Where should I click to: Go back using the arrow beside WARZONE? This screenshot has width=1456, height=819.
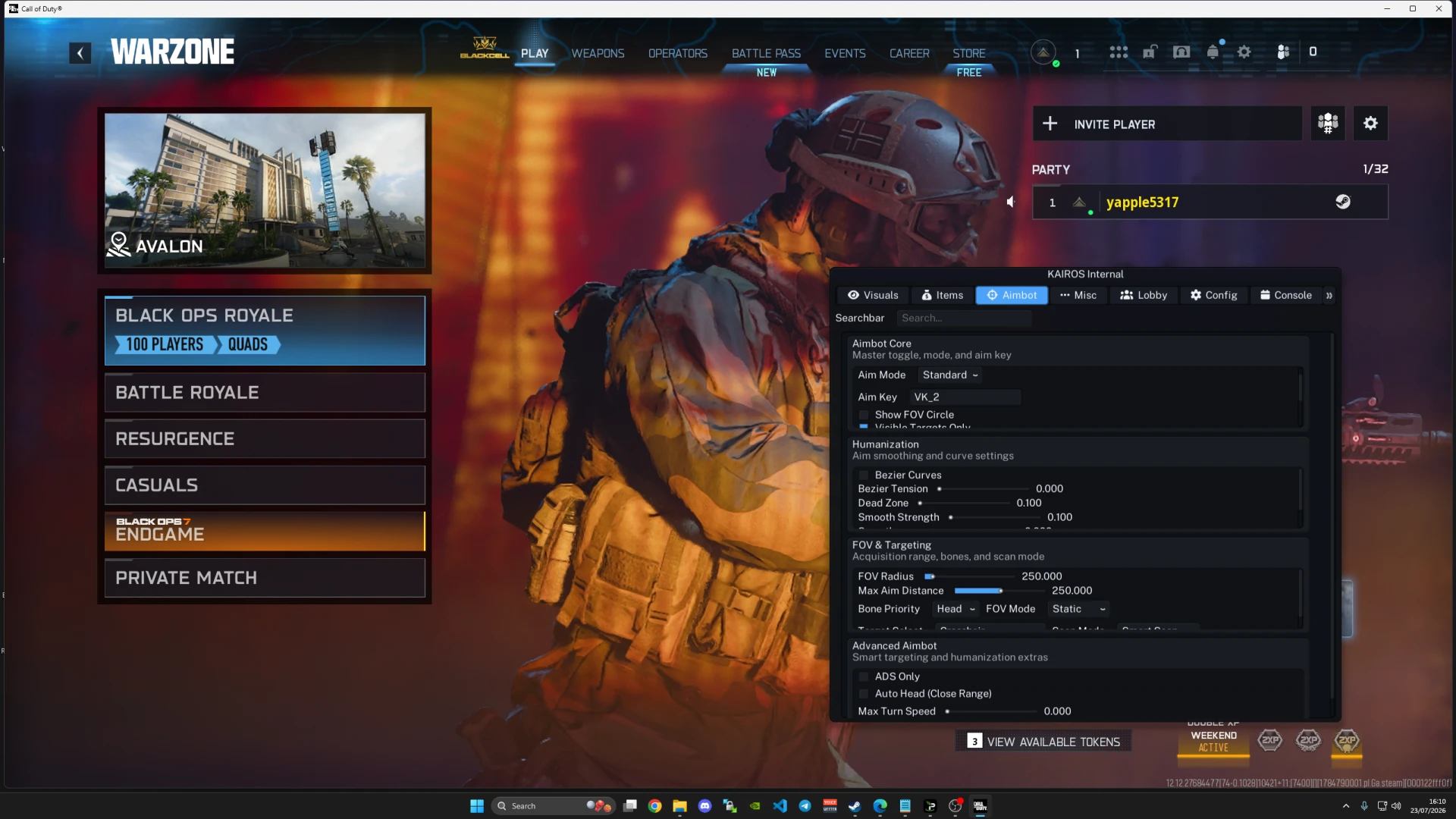80,53
